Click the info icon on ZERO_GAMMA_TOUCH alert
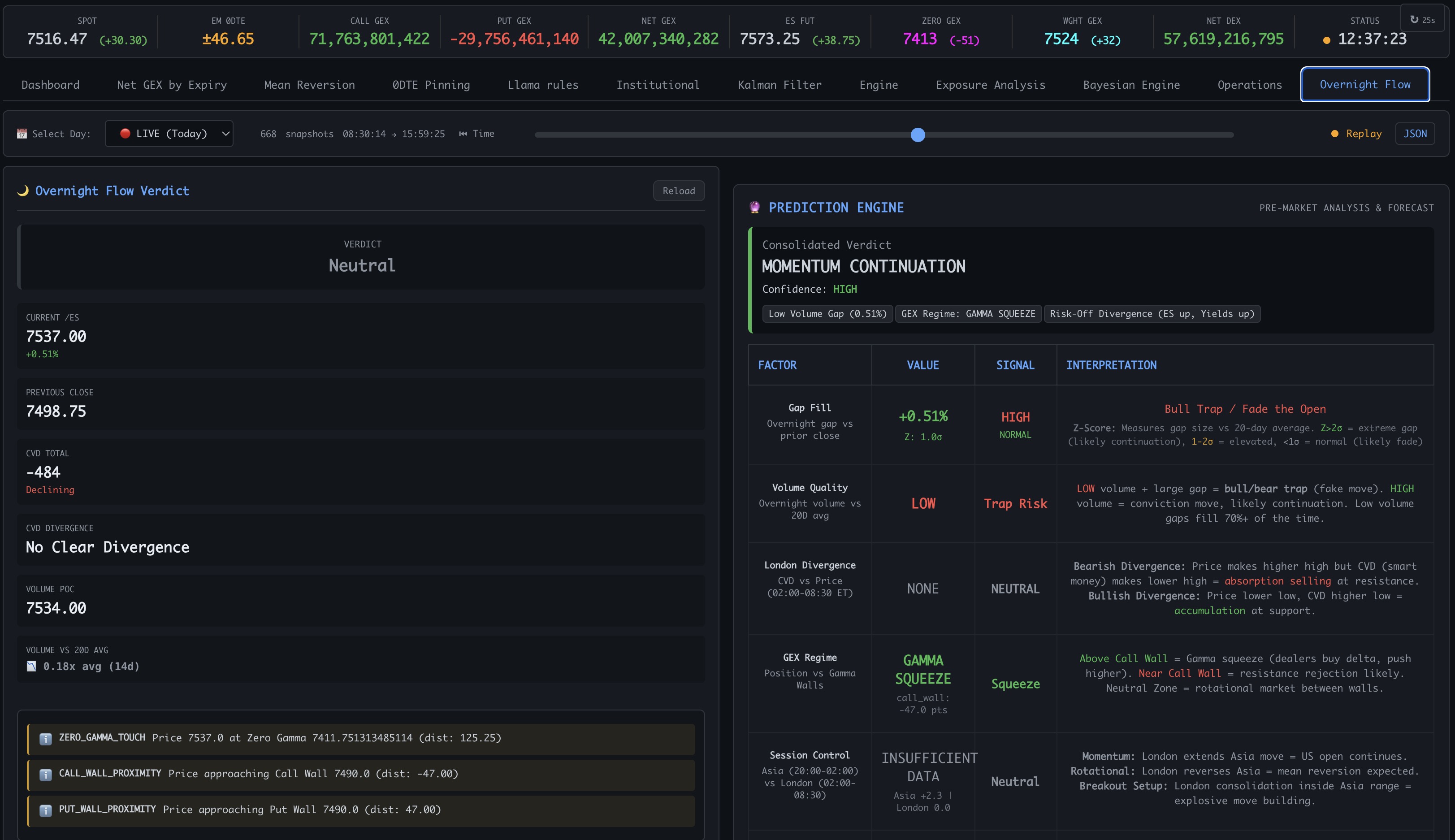 (x=46, y=739)
